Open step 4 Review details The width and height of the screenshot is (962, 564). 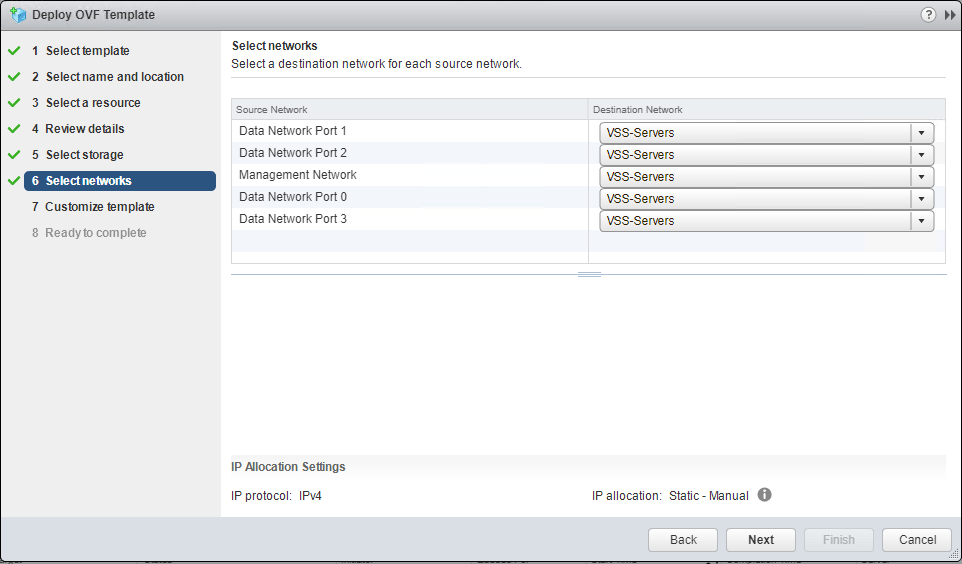click(x=84, y=129)
